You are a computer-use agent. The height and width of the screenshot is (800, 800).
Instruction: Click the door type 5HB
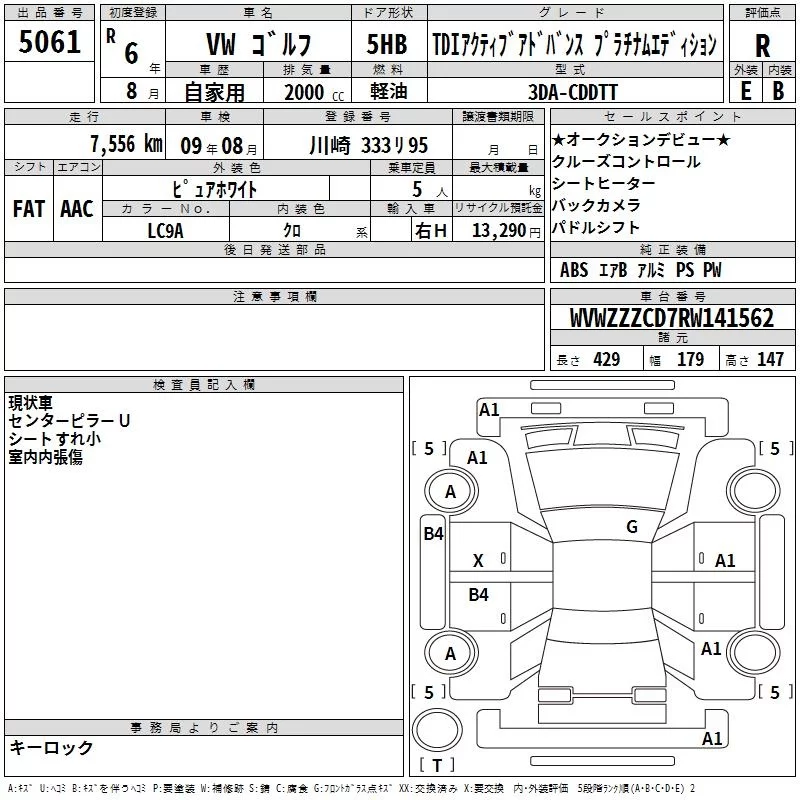click(x=387, y=44)
